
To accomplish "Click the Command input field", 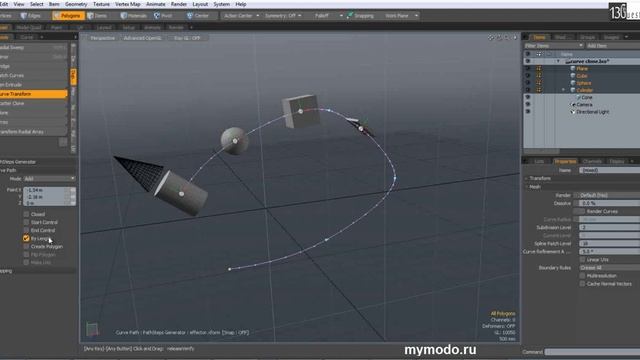I will [592, 352].
